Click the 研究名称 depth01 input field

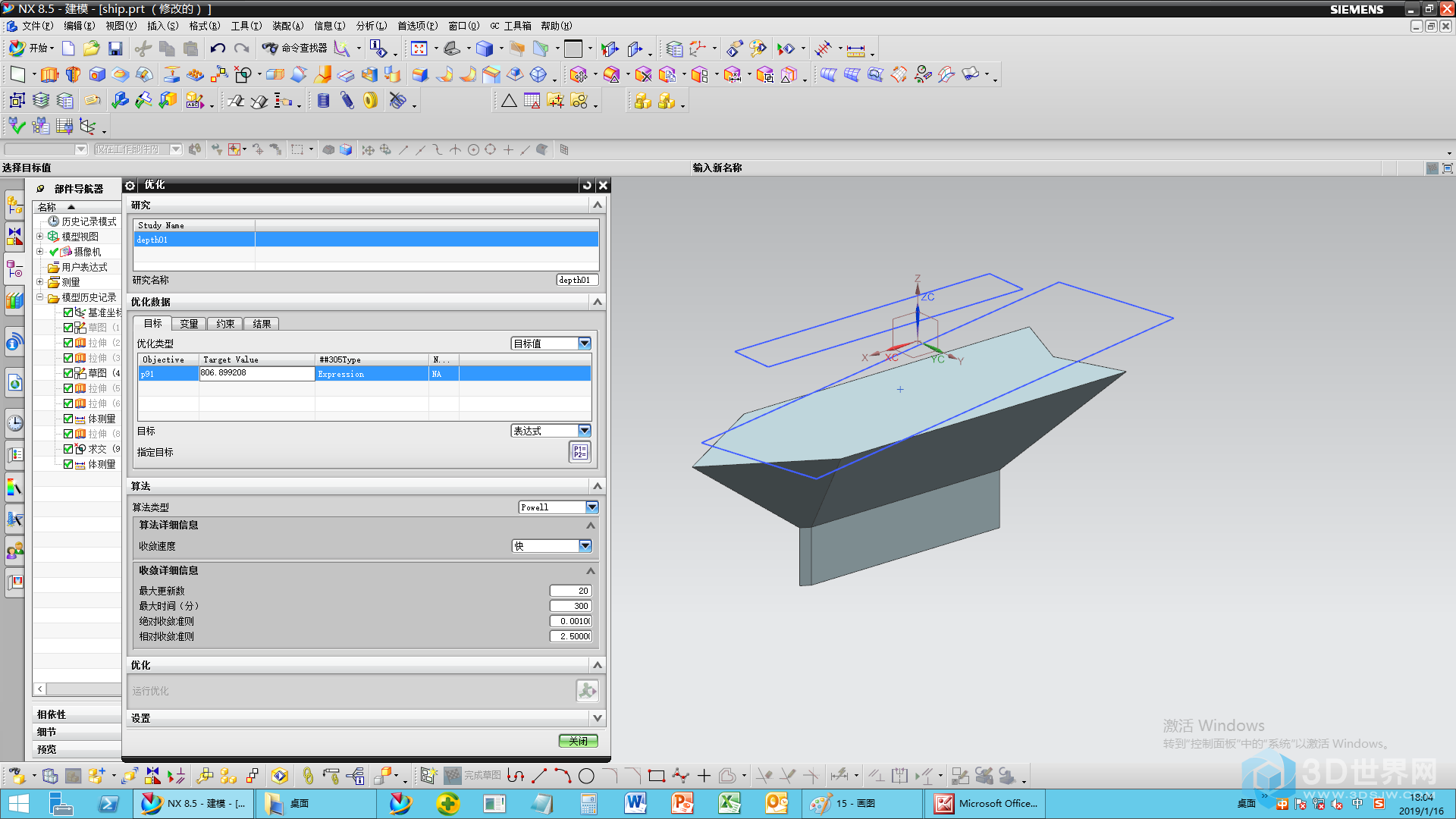pos(577,280)
